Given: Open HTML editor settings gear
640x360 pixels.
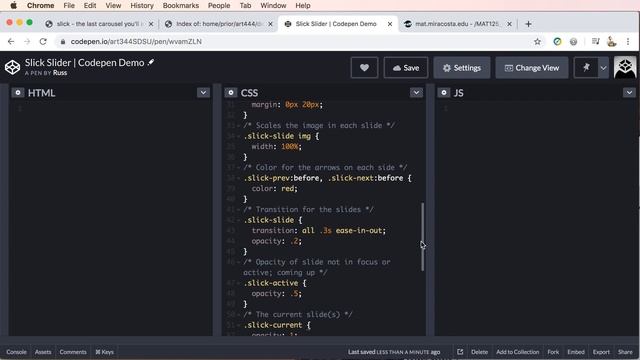Looking at the screenshot, I should click(x=18, y=93).
